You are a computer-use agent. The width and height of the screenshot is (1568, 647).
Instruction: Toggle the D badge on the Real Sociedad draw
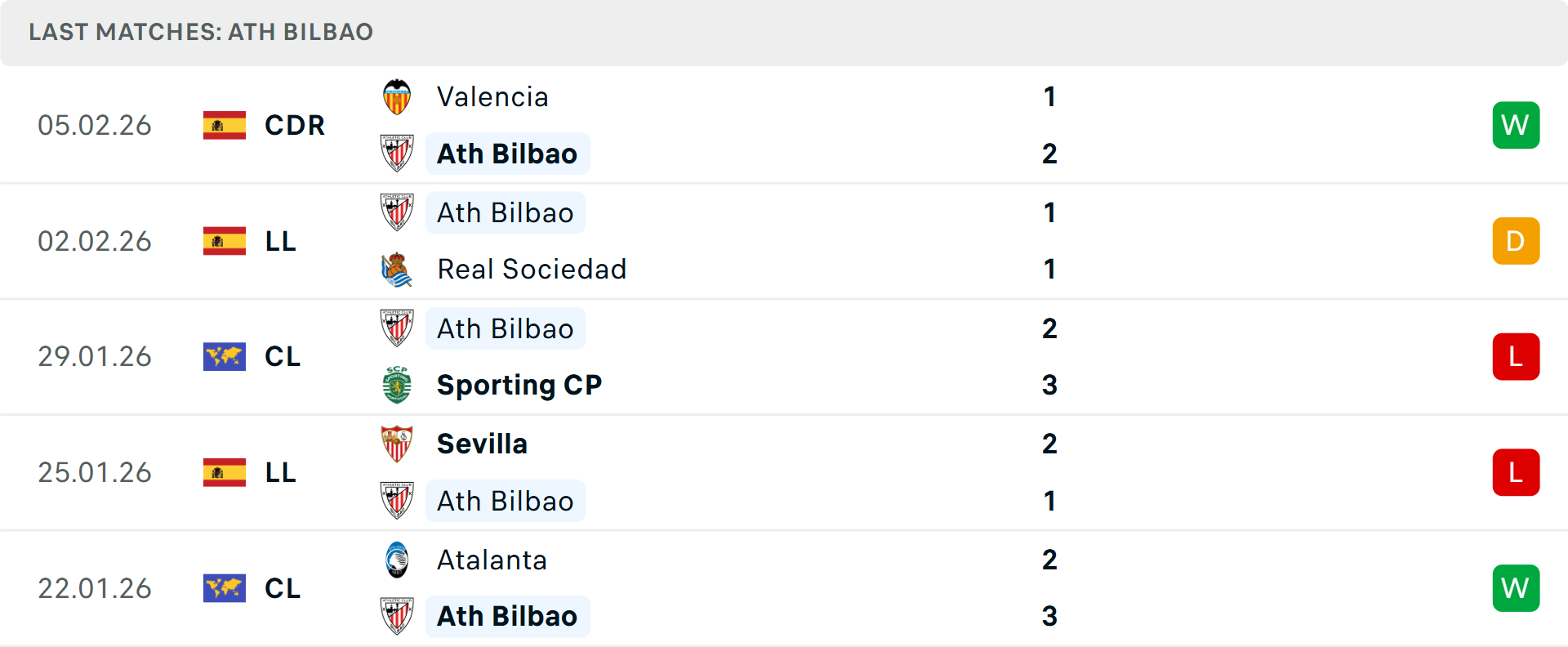[1516, 241]
